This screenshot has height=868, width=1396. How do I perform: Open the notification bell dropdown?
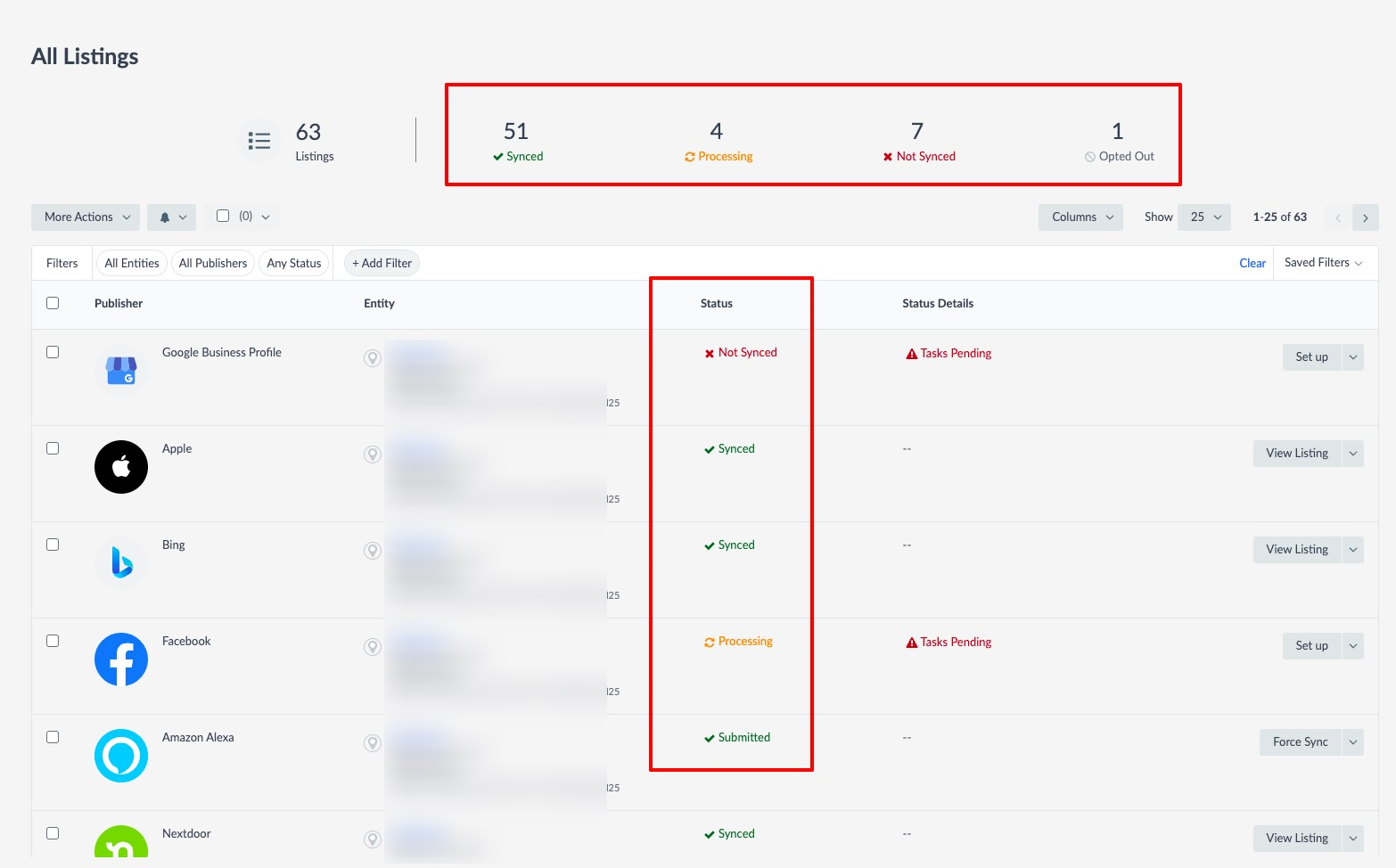[x=172, y=217]
